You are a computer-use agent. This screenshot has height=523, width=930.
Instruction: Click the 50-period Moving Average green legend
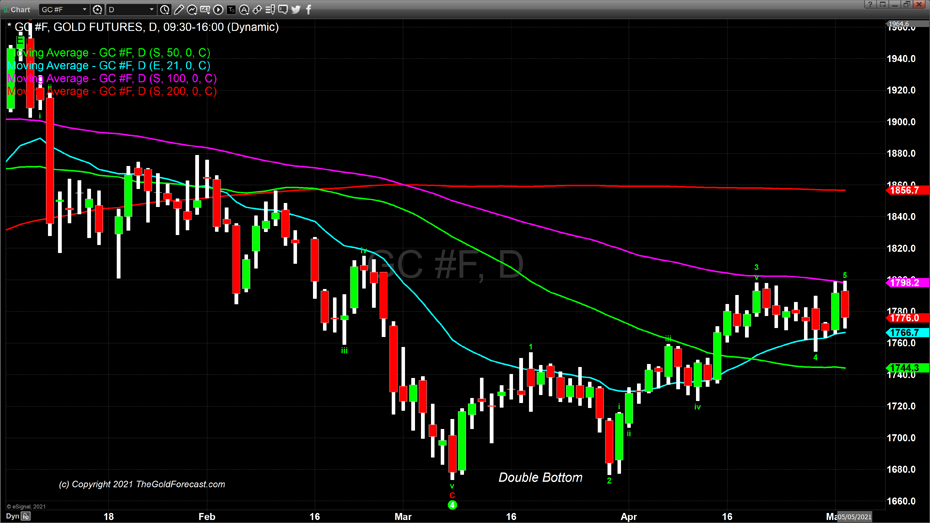click(108, 52)
